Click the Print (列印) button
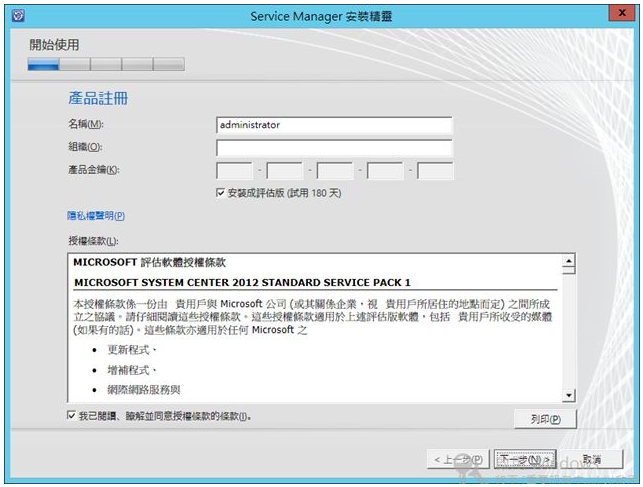 (x=545, y=419)
